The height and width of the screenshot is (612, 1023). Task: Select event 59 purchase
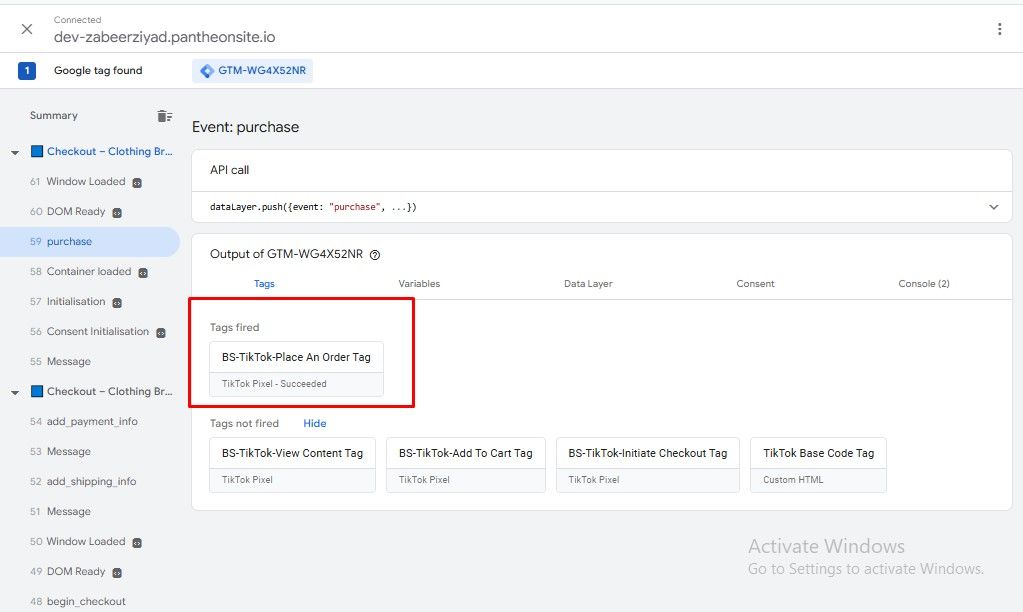coord(89,241)
